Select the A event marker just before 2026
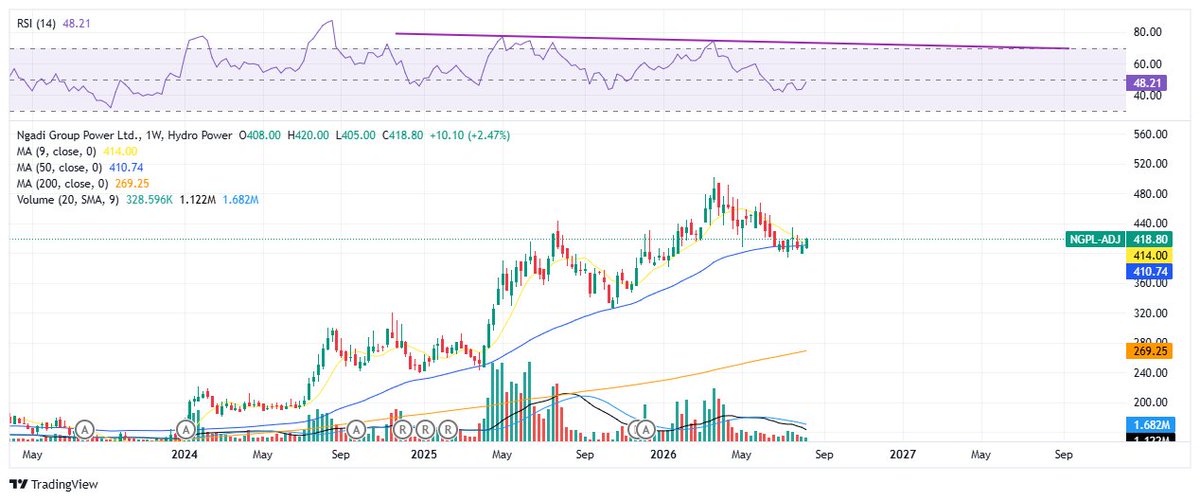Viewport: 1200px width, 501px height. [x=646, y=428]
